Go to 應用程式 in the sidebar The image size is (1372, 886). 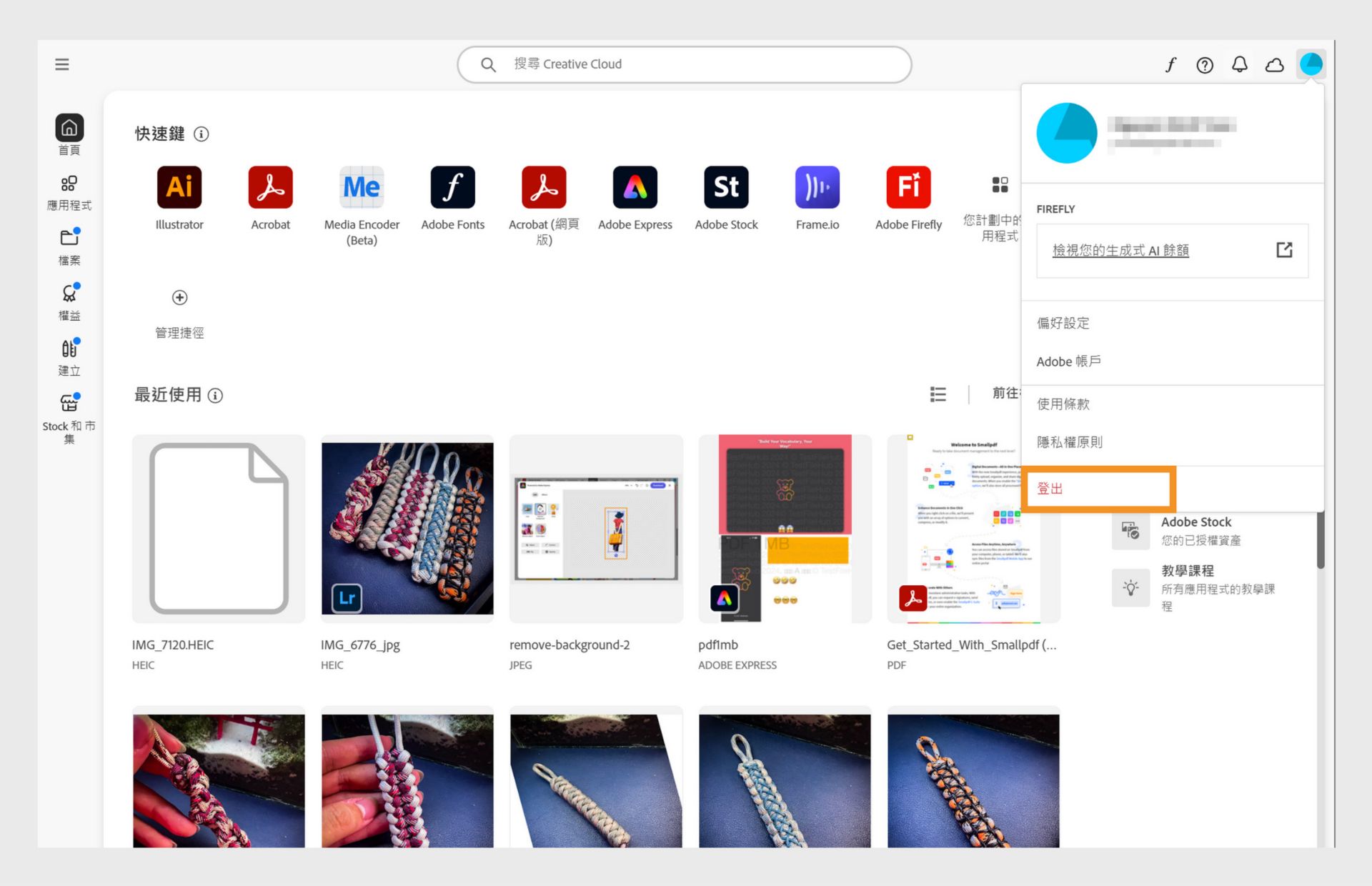point(69,193)
